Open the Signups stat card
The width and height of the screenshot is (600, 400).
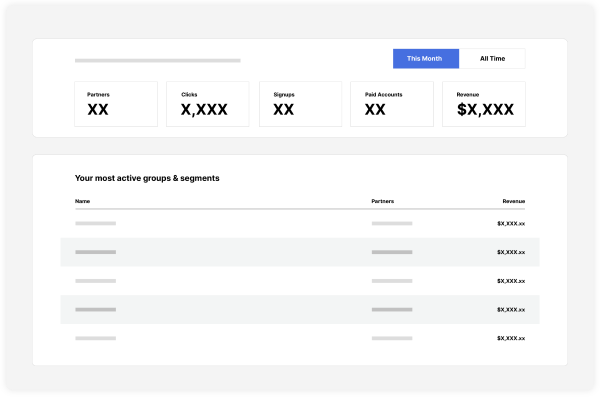tap(300, 104)
